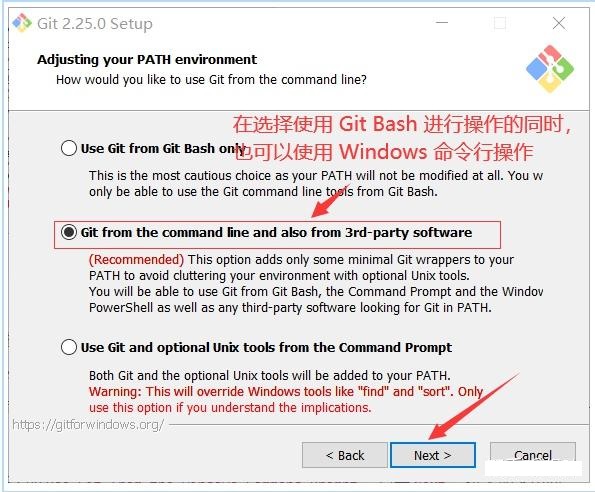Continue with the "Next >" button
The image size is (595, 492).
433,455
